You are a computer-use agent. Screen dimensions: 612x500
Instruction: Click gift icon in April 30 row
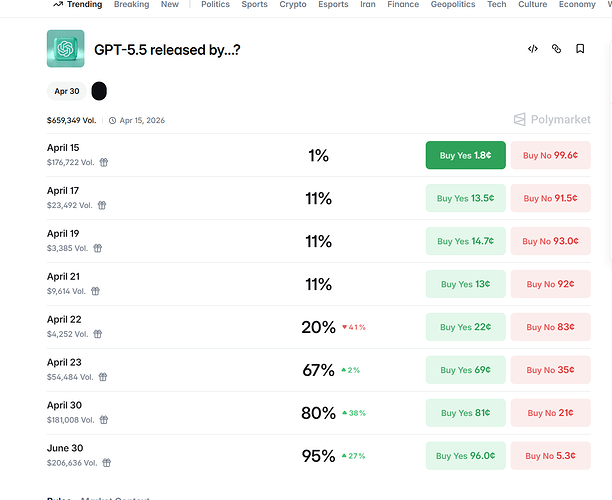click(103, 420)
